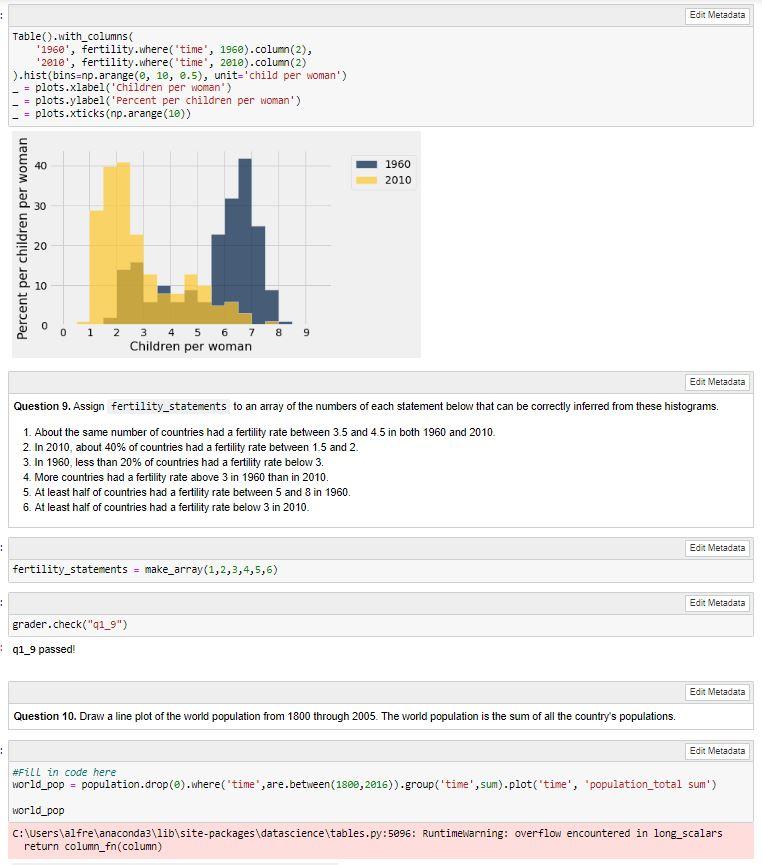Click into the Table().with_columns code cell
Screen dimensions: 762x865
(x=381, y=76)
